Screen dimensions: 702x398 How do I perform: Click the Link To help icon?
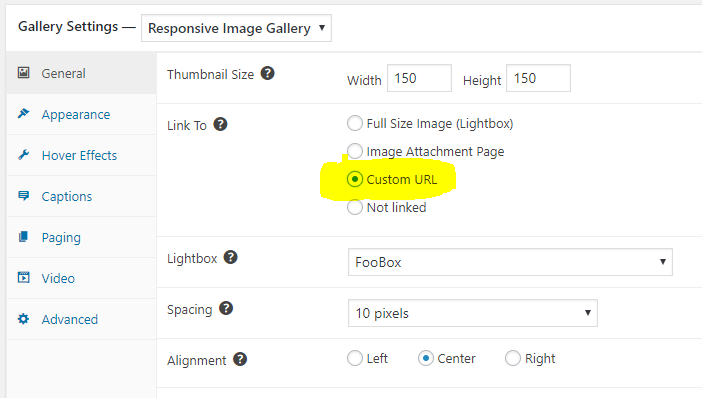click(220, 124)
